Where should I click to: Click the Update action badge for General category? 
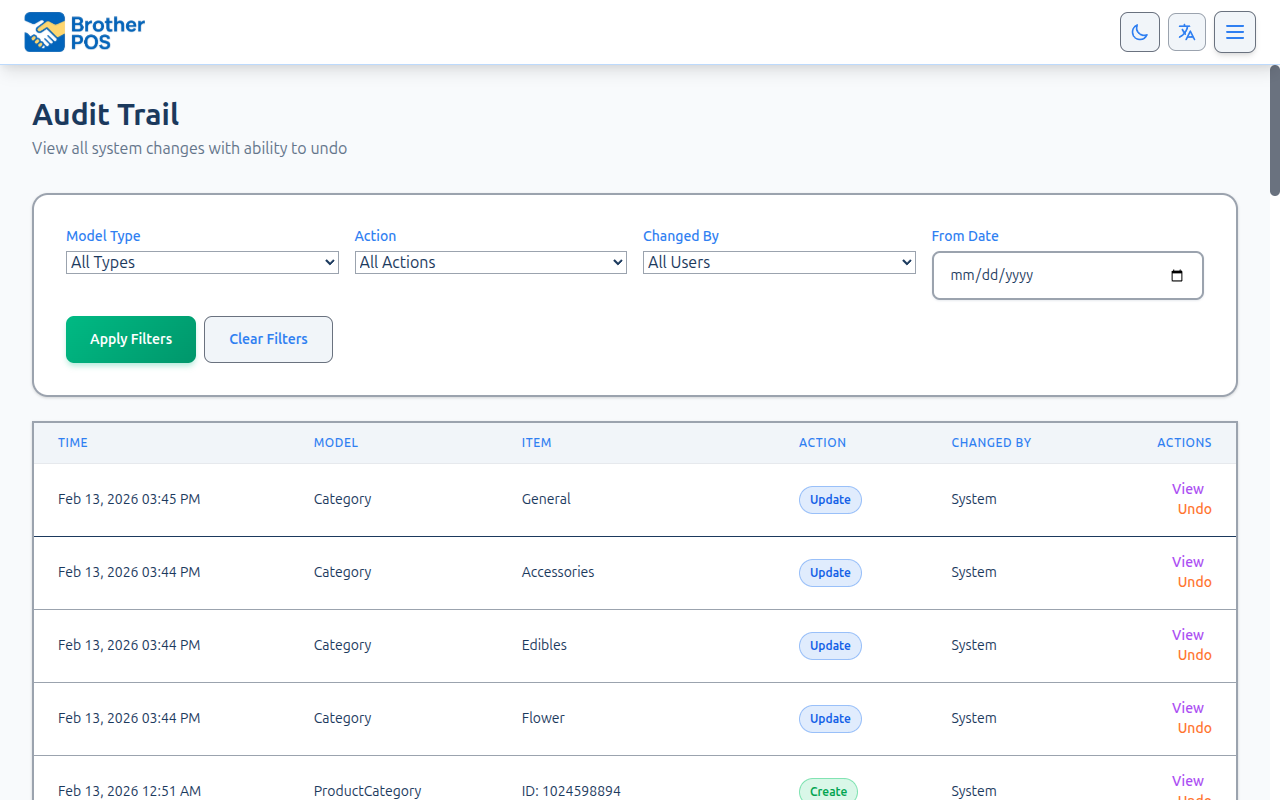click(x=830, y=499)
